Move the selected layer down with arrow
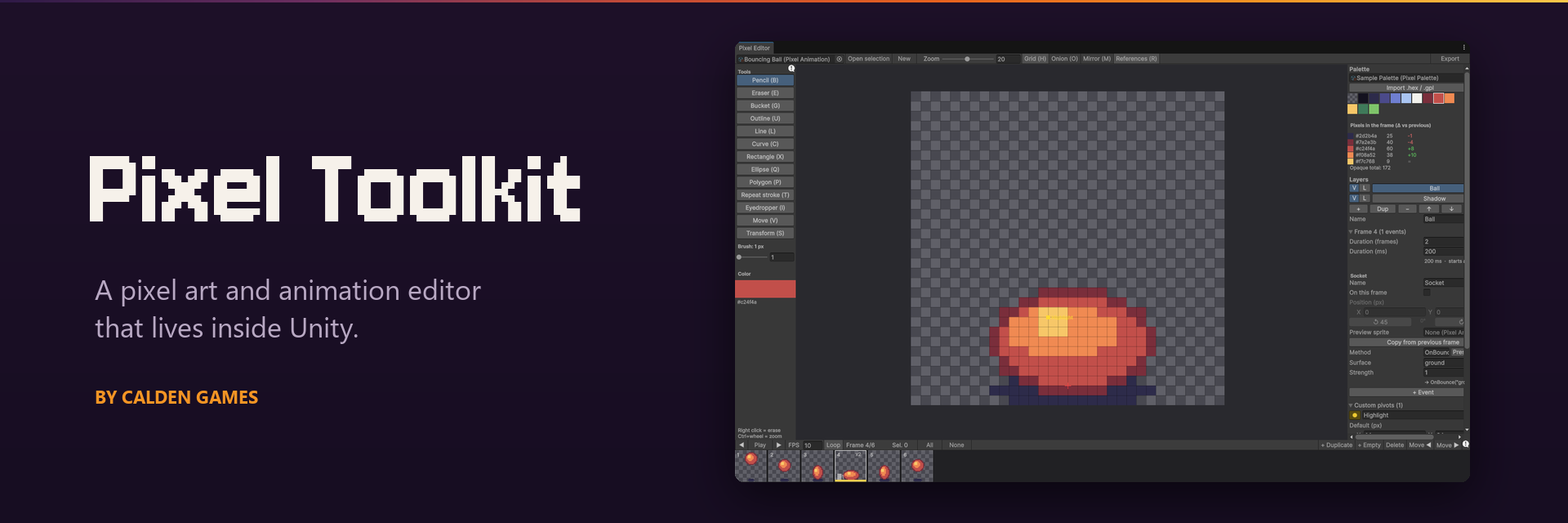This screenshot has height=523, width=1568. click(1452, 209)
